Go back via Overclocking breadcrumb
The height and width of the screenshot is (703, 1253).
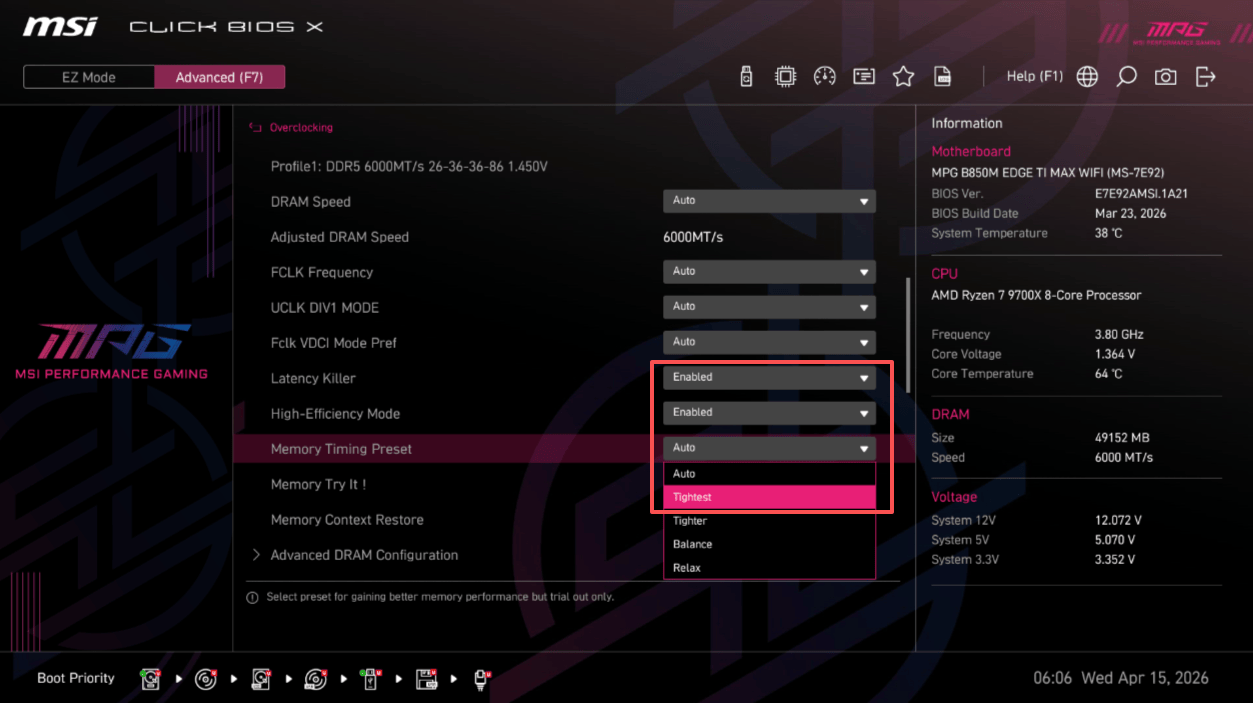(300, 128)
